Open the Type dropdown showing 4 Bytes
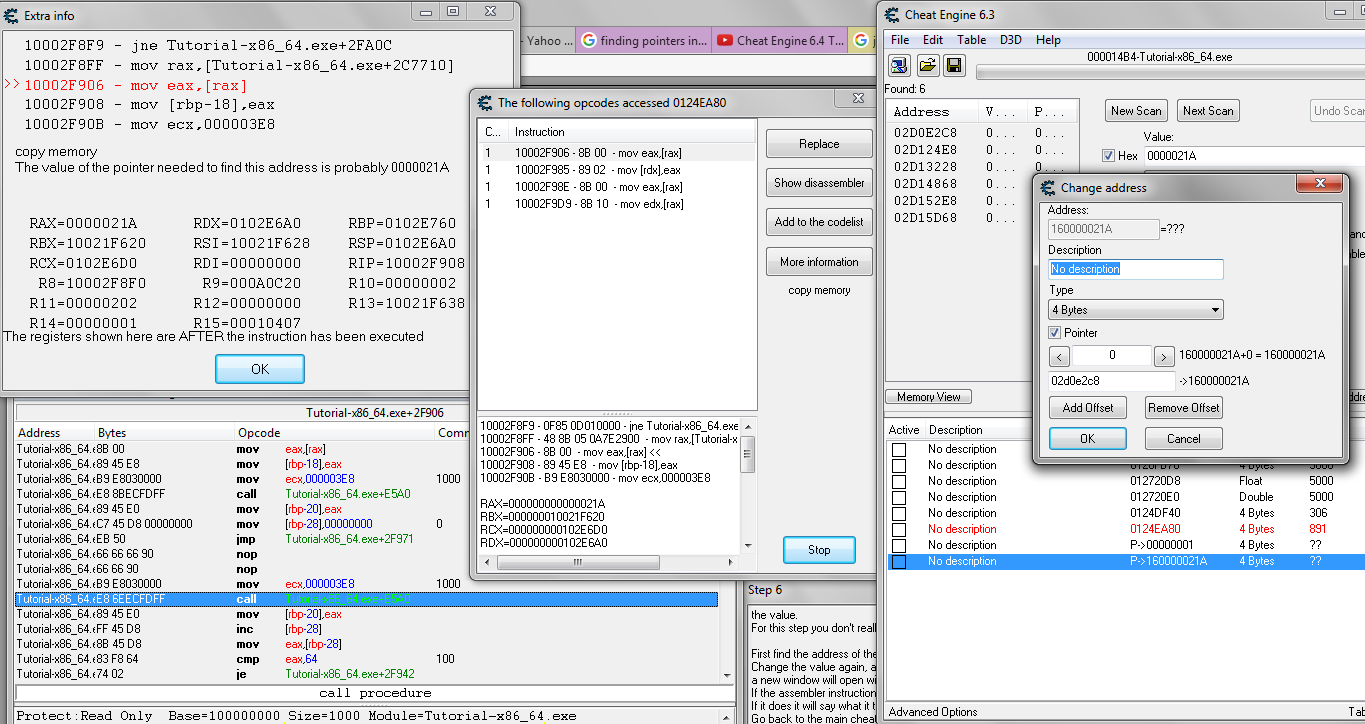Screen dimensions: 1365x724 [1135, 310]
